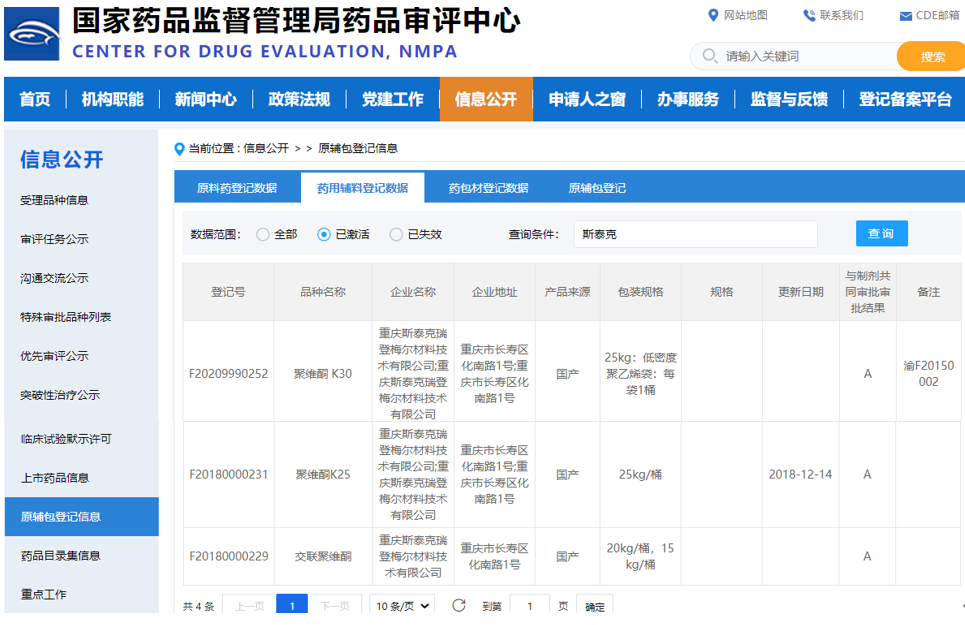Click registration number F20180000229
This screenshot has width=965, height=625.
(228, 556)
